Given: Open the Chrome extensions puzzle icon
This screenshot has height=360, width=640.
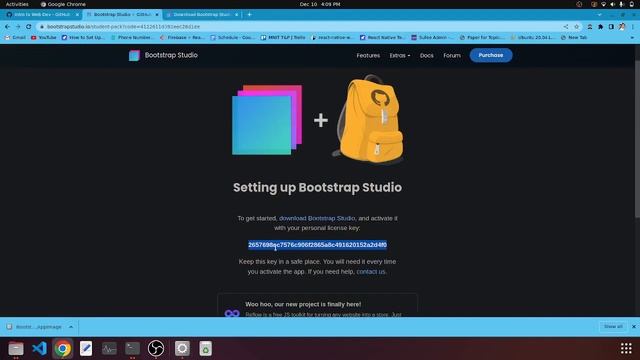Looking at the screenshot, I should point(600,27).
